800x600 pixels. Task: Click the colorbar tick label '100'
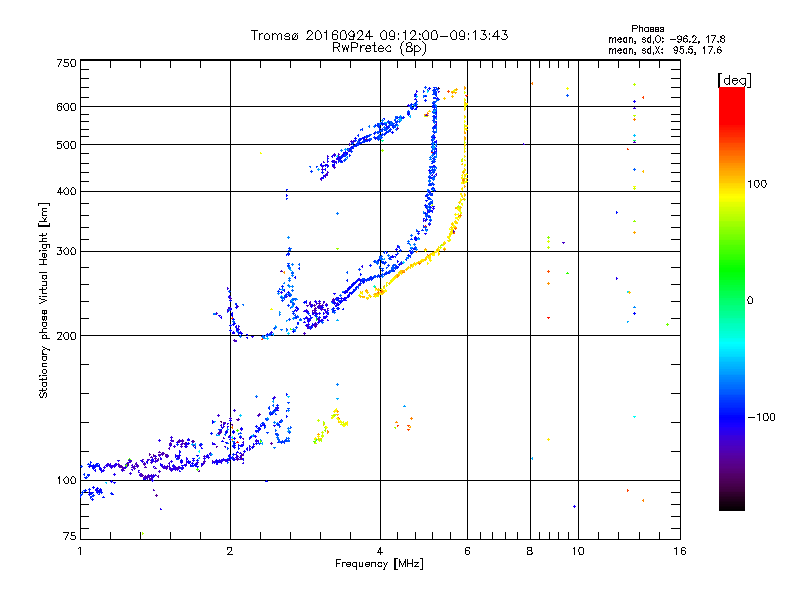[757, 184]
